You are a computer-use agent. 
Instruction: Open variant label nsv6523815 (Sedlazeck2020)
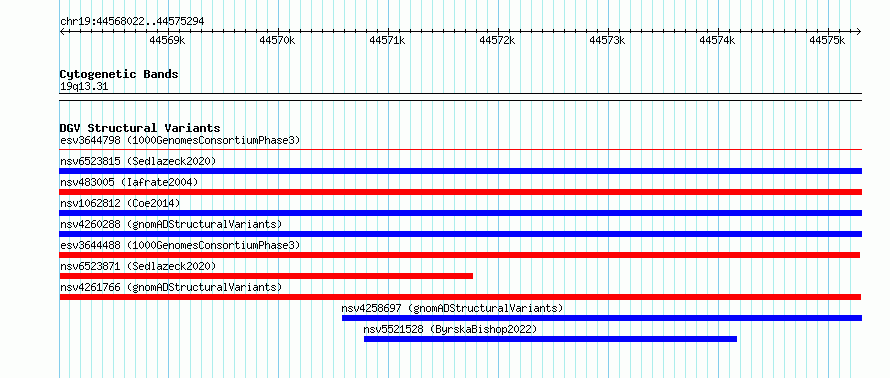[138, 161]
